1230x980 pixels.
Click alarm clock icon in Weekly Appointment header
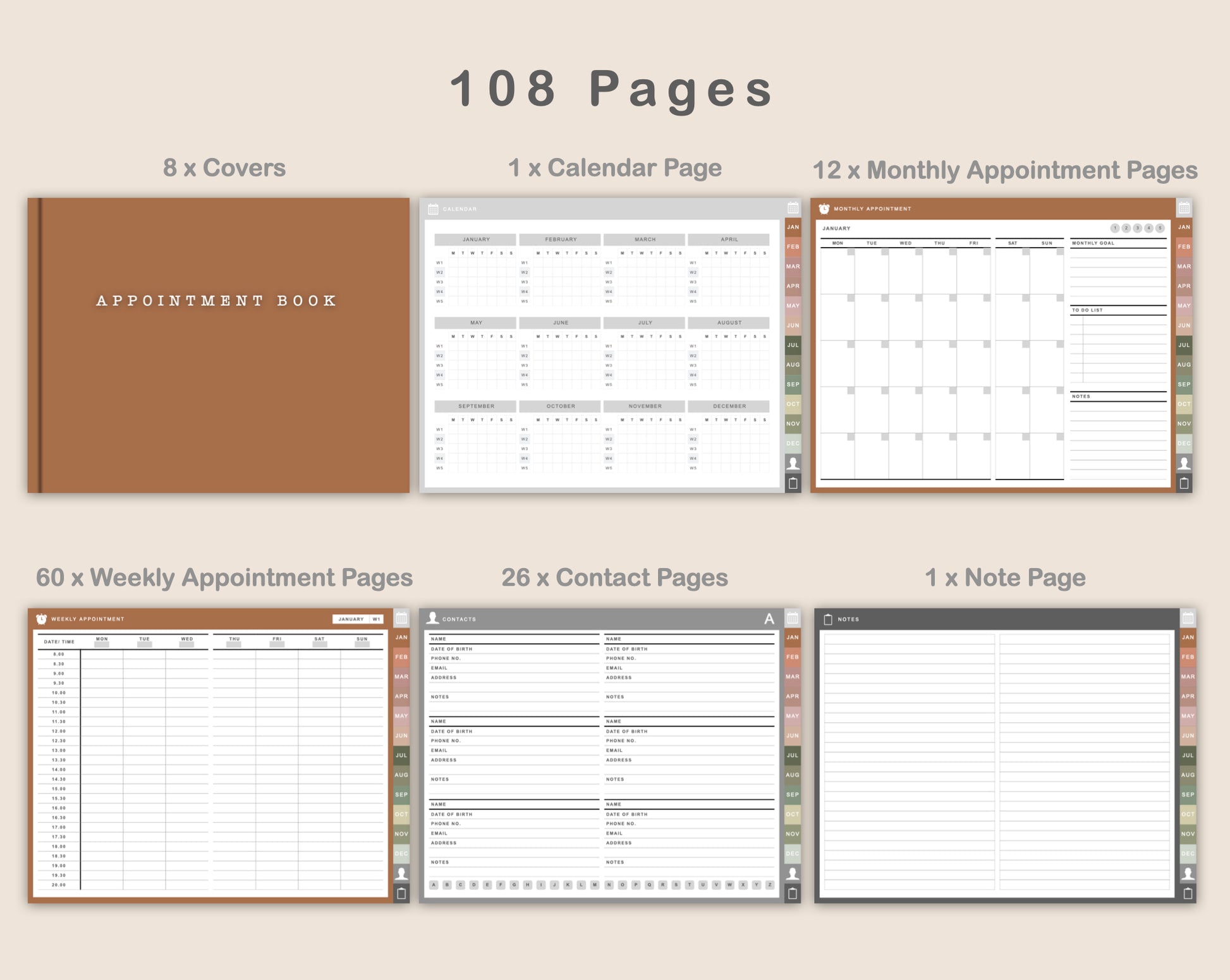pyautogui.click(x=42, y=619)
